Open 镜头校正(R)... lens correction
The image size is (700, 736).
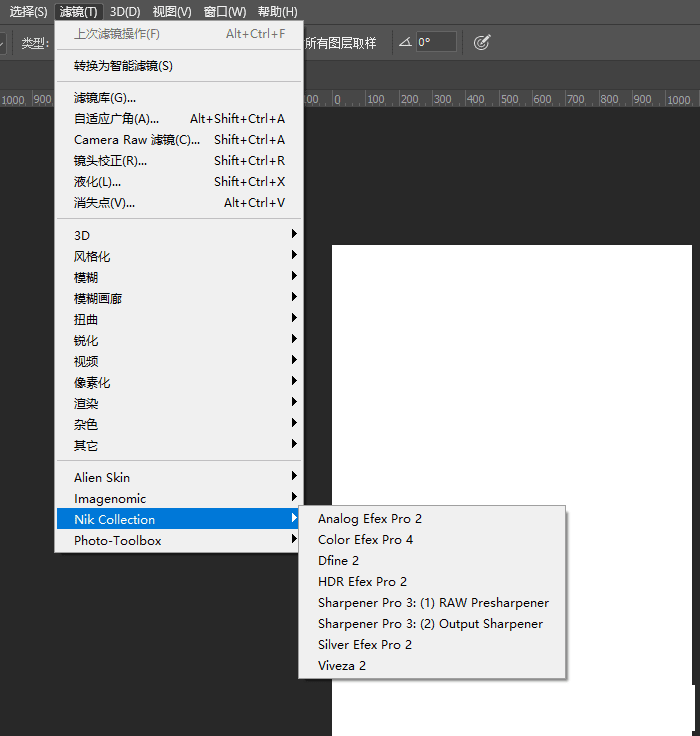[x=179, y=161]
